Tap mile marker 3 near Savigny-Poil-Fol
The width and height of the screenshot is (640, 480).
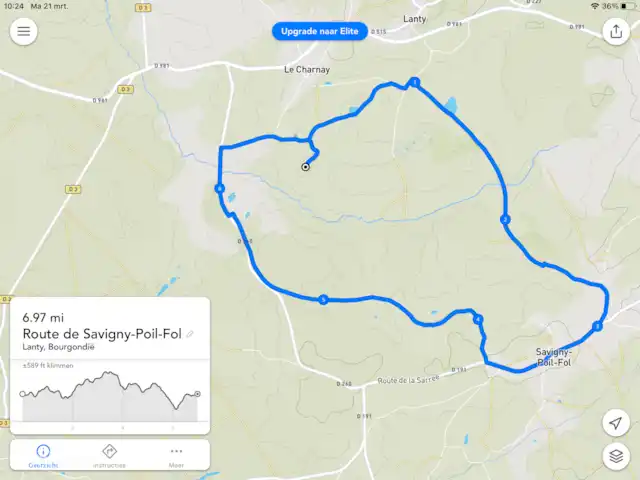pos(597,326)
